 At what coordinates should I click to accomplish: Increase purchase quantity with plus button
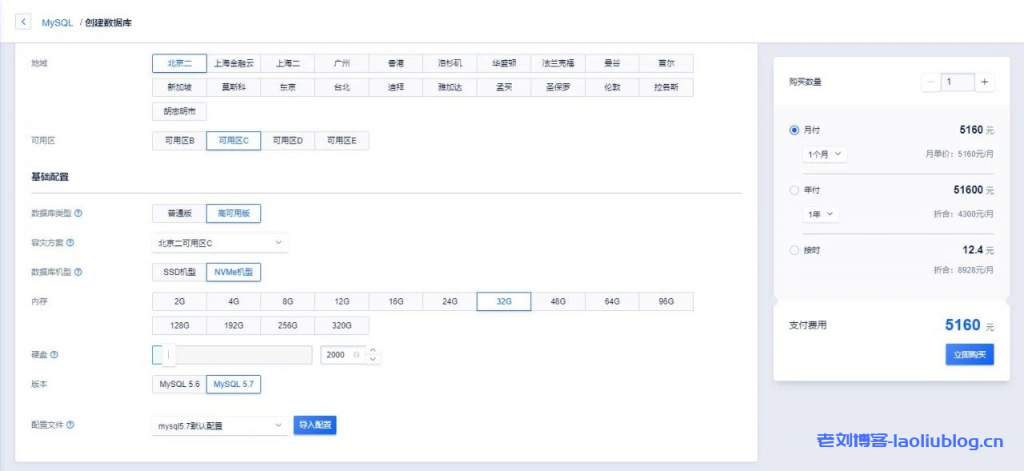[x=985, y=82]
